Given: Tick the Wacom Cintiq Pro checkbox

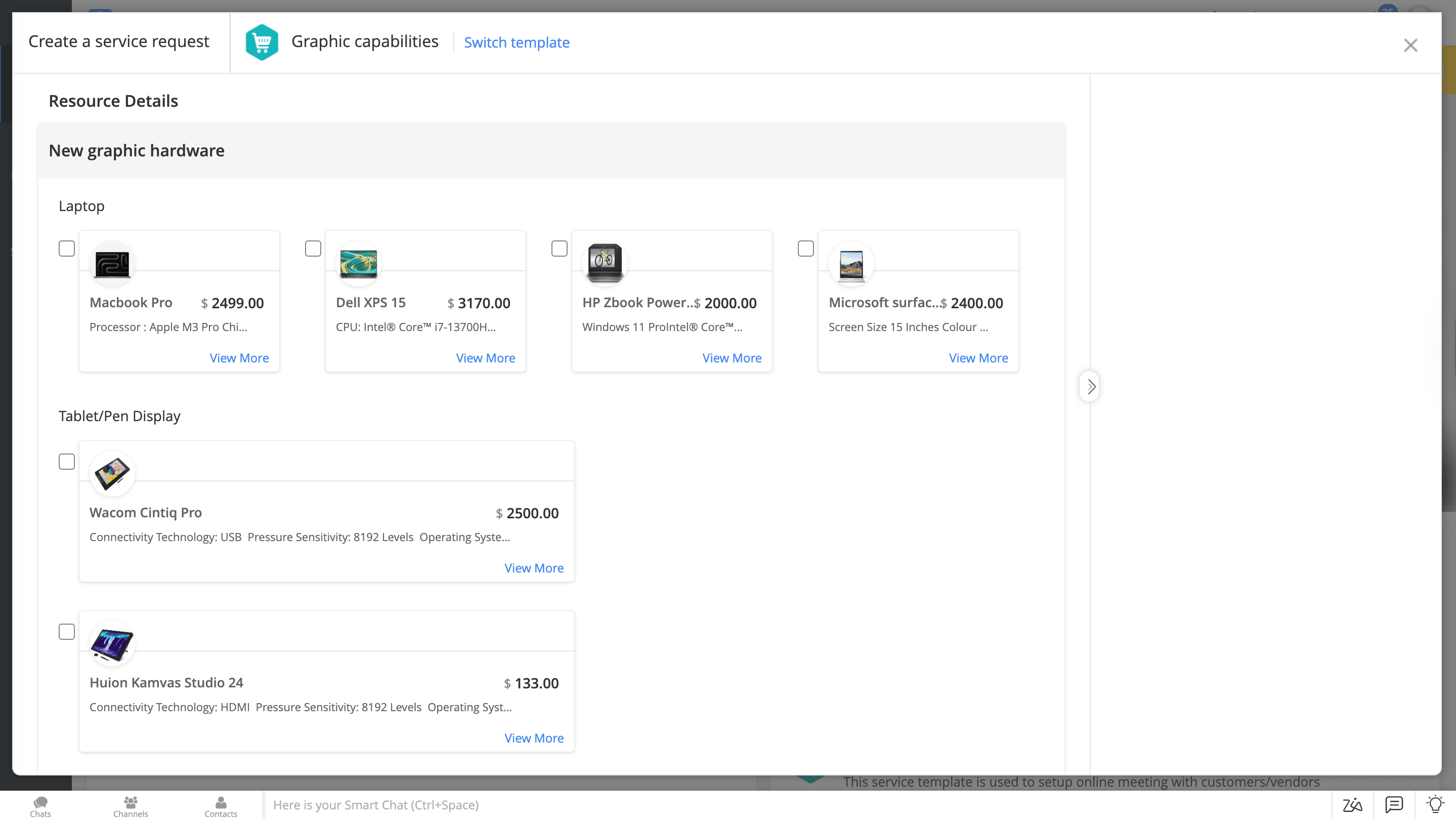Looking at the screenshot, I should pyautogui.click(x=67, y=462).
